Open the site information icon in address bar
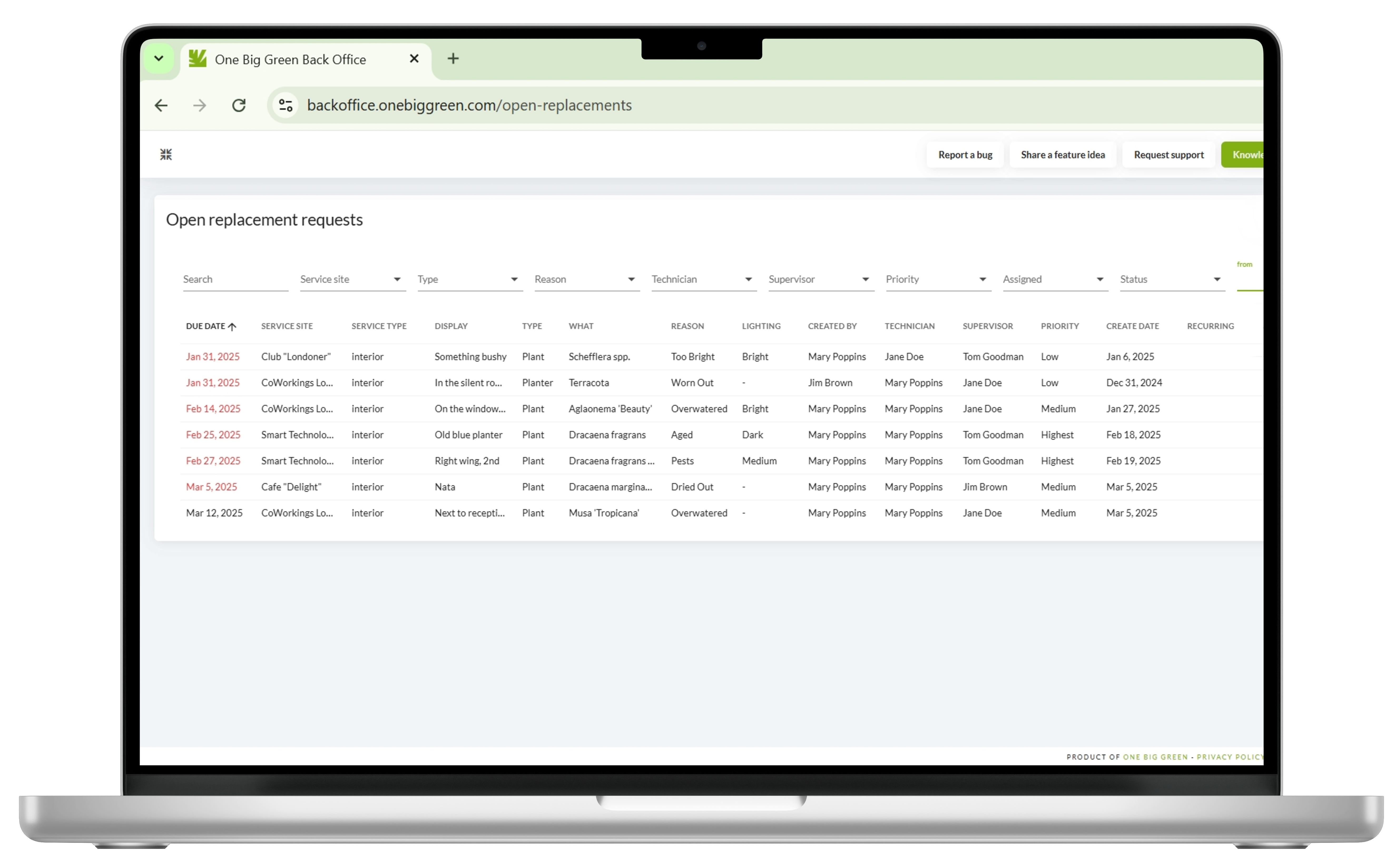Image resolution: width=1400 pixels, height=856 pixels. point(286,105)
